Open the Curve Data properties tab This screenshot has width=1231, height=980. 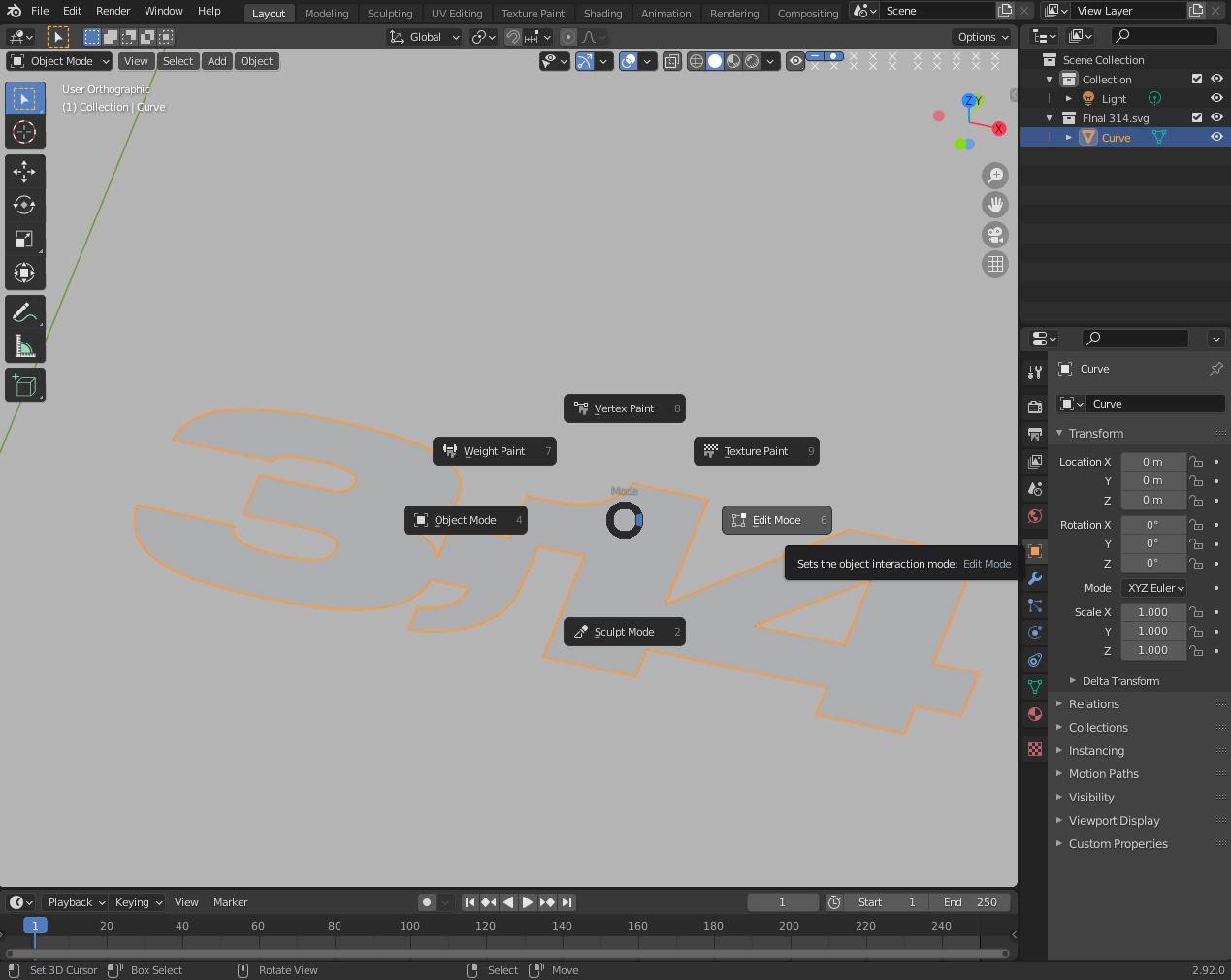coord(1035,687)
